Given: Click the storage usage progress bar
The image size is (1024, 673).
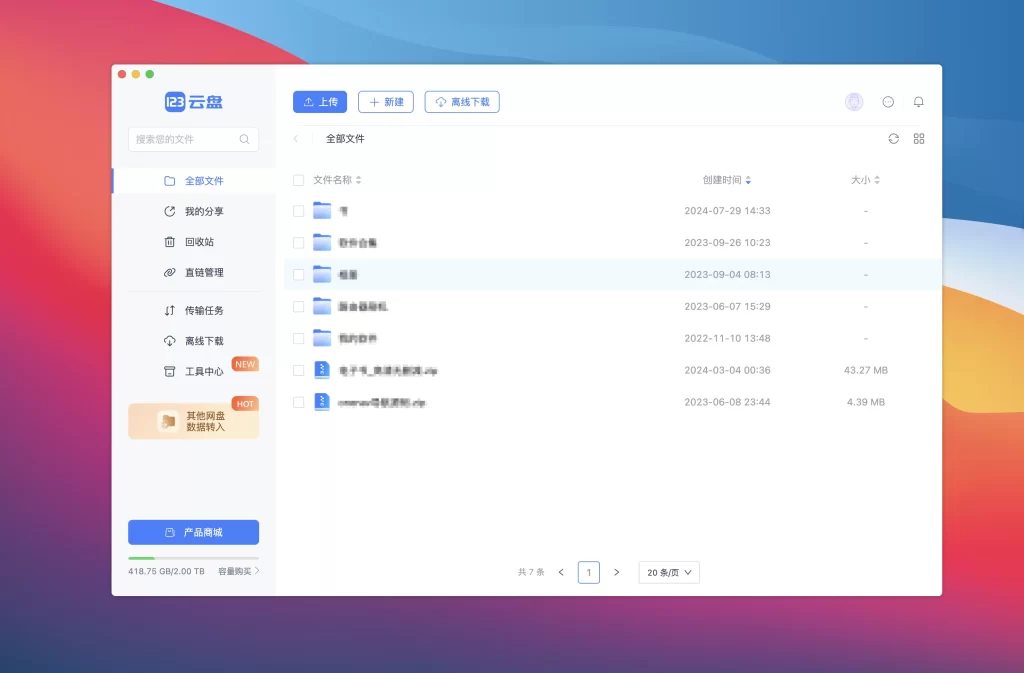Looking at the screenshot, I should click(193, 558).
